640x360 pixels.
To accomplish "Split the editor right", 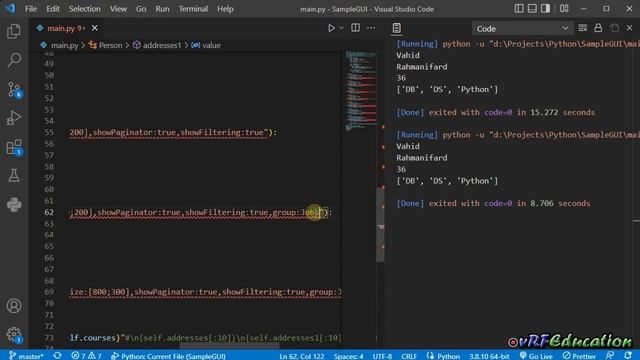I will tap(356, 28).
